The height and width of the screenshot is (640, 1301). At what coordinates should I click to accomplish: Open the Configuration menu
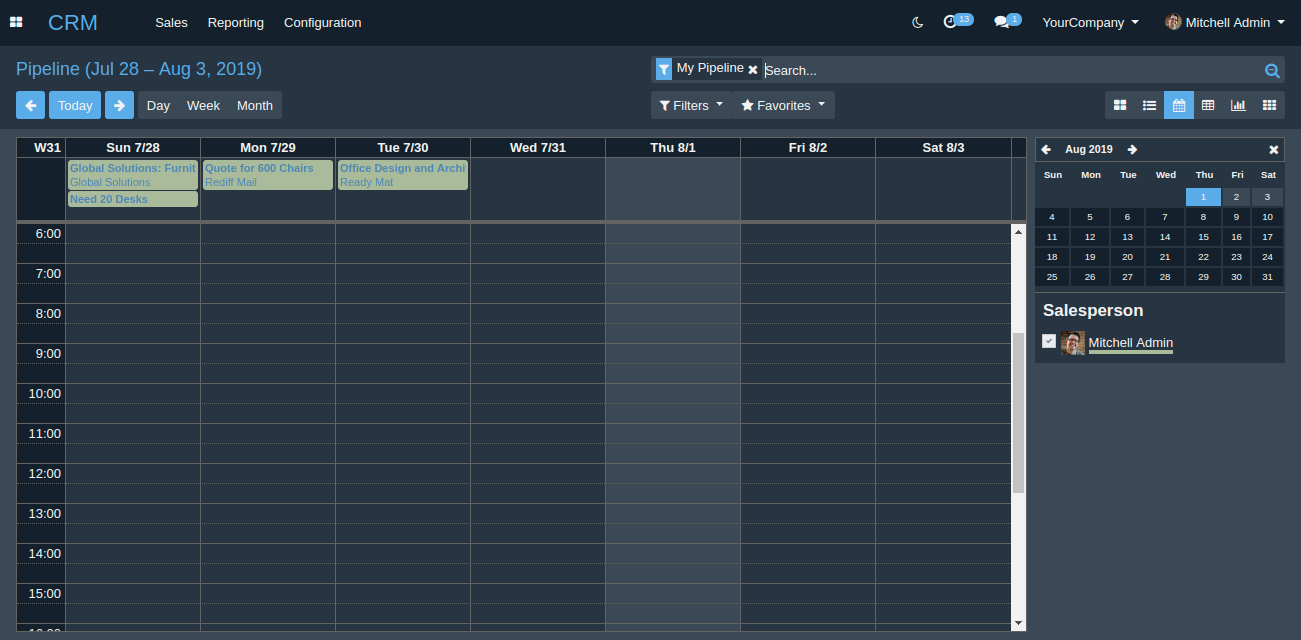pyautogui.click(x=322, y=22)
